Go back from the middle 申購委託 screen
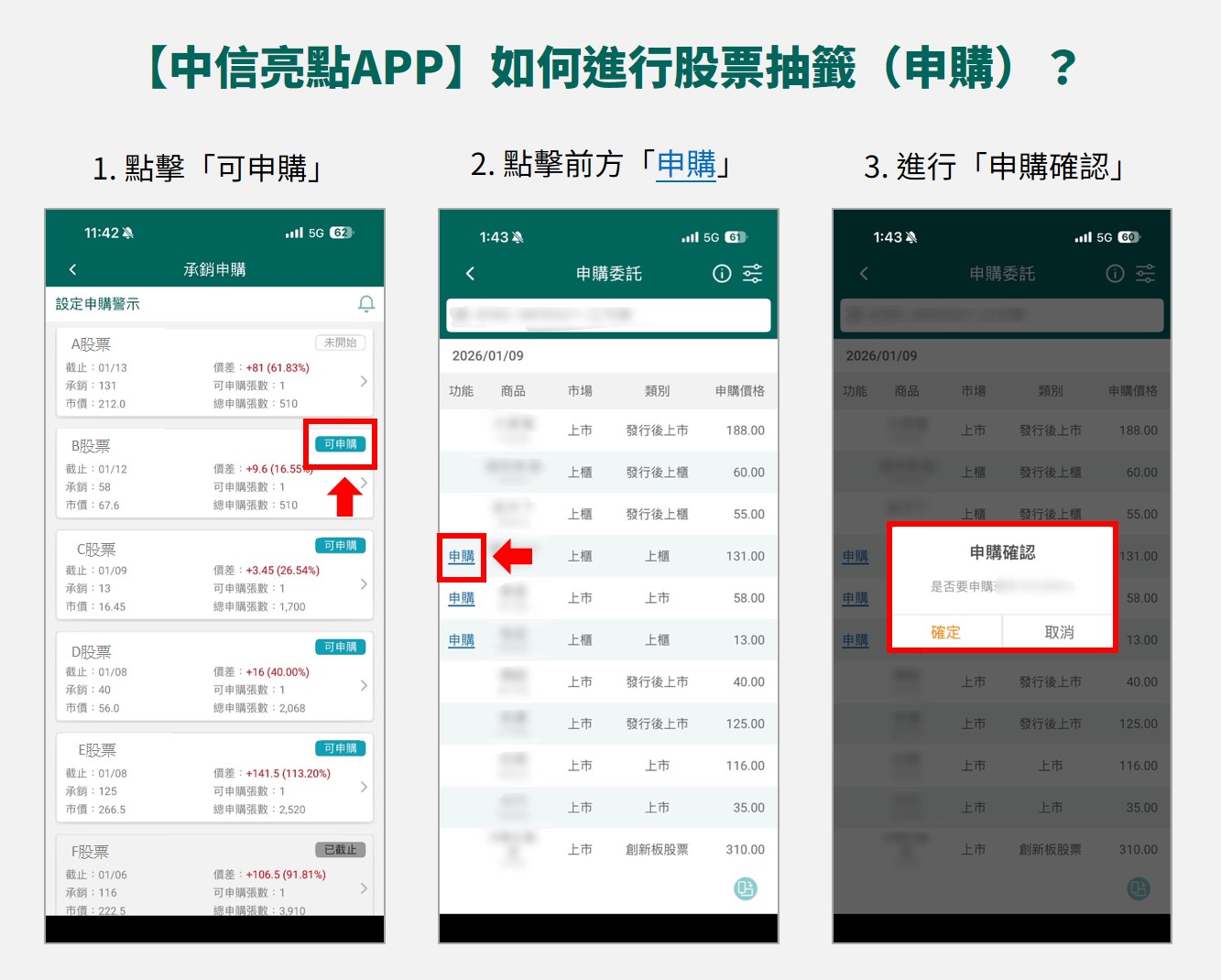Viewport: 1221px width, 980px height. click(x=471, y=274)
